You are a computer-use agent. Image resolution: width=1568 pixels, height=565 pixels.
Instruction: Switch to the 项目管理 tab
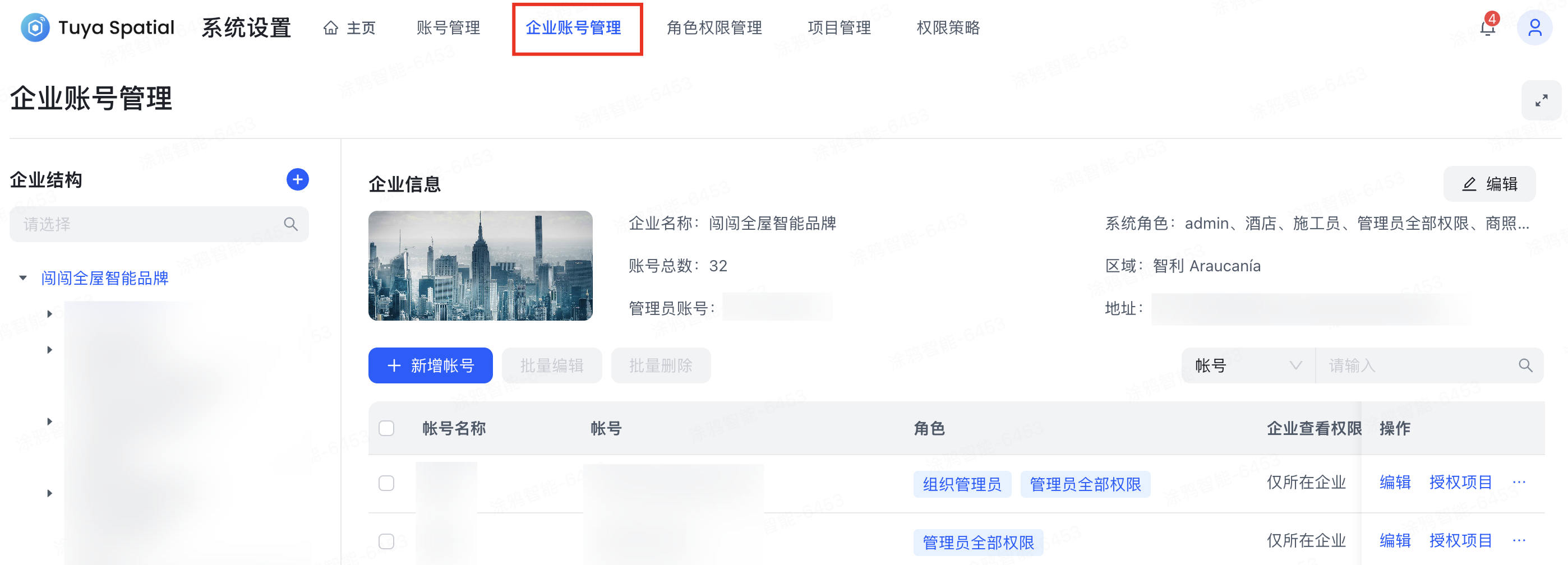840,28
